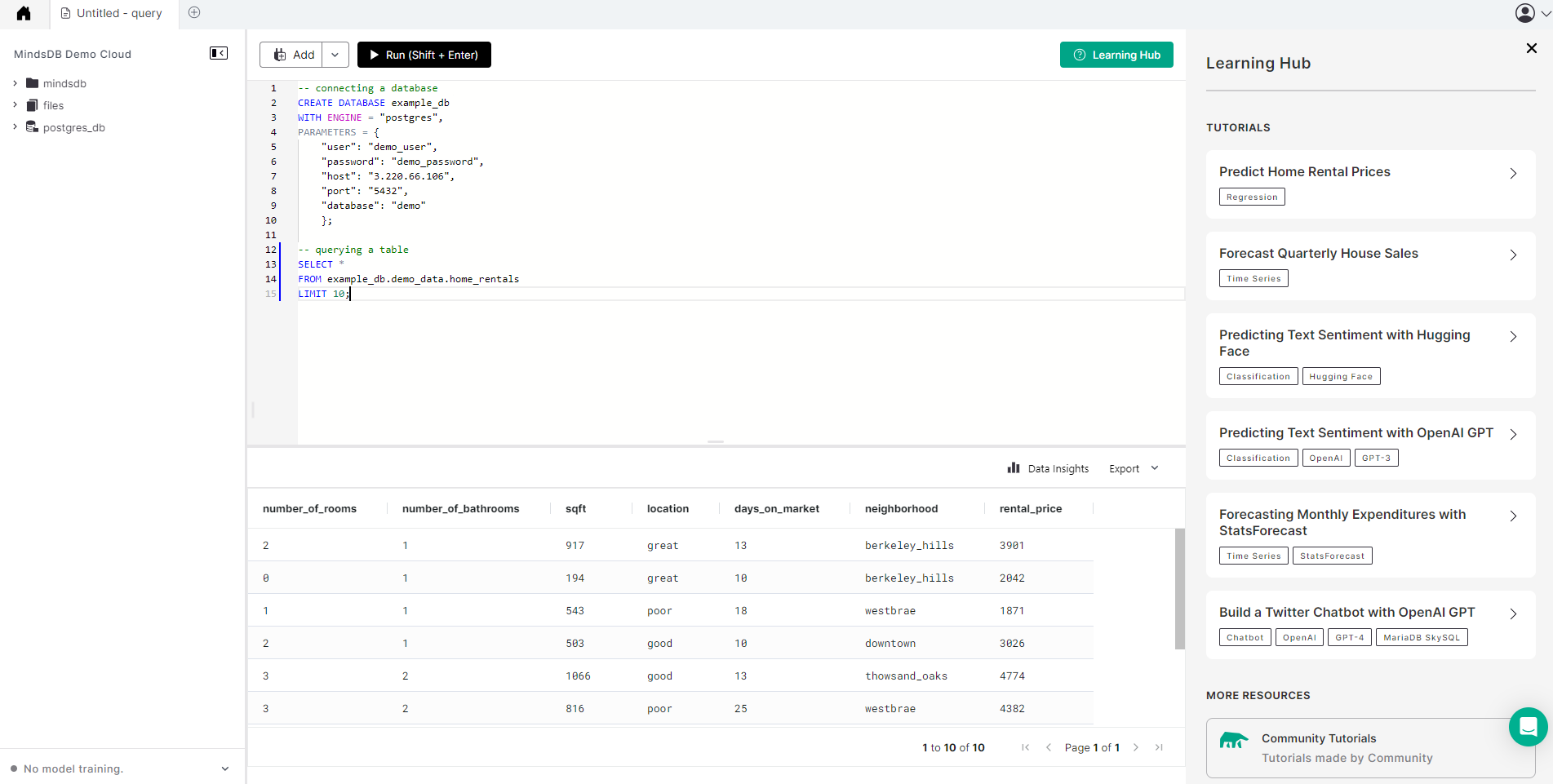Click chevron beside Forecast Quarterly House Sales

pos(1513,255)
